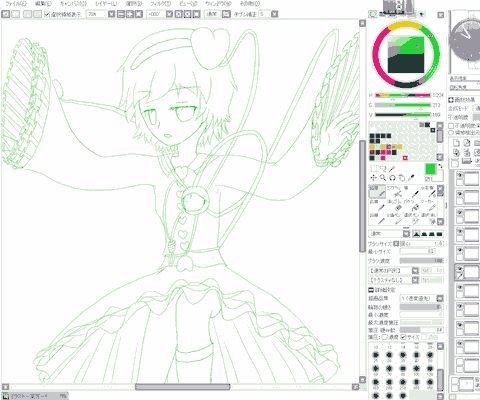The width and height of the screenshot is (480, 400).
Task: Enable selection source checkbox for layer
Action: pyautogui.click(x=451, y=133)
